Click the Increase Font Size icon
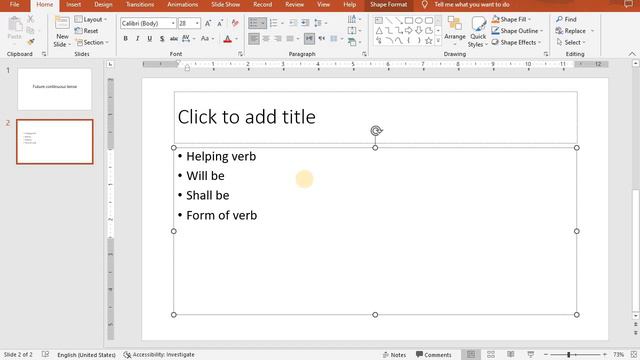Screen dimensions: 640x360 (x=208, y=23)
